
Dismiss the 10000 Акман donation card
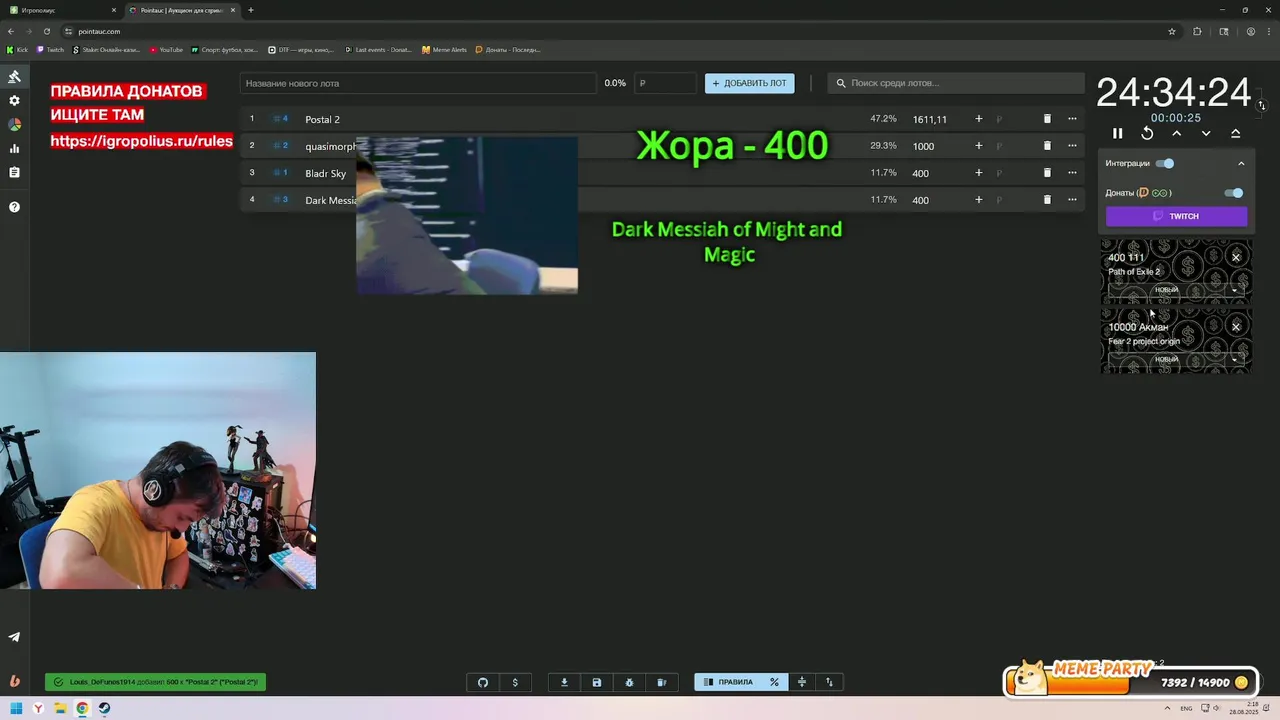pyautogui.click(x=1235, y=327)
